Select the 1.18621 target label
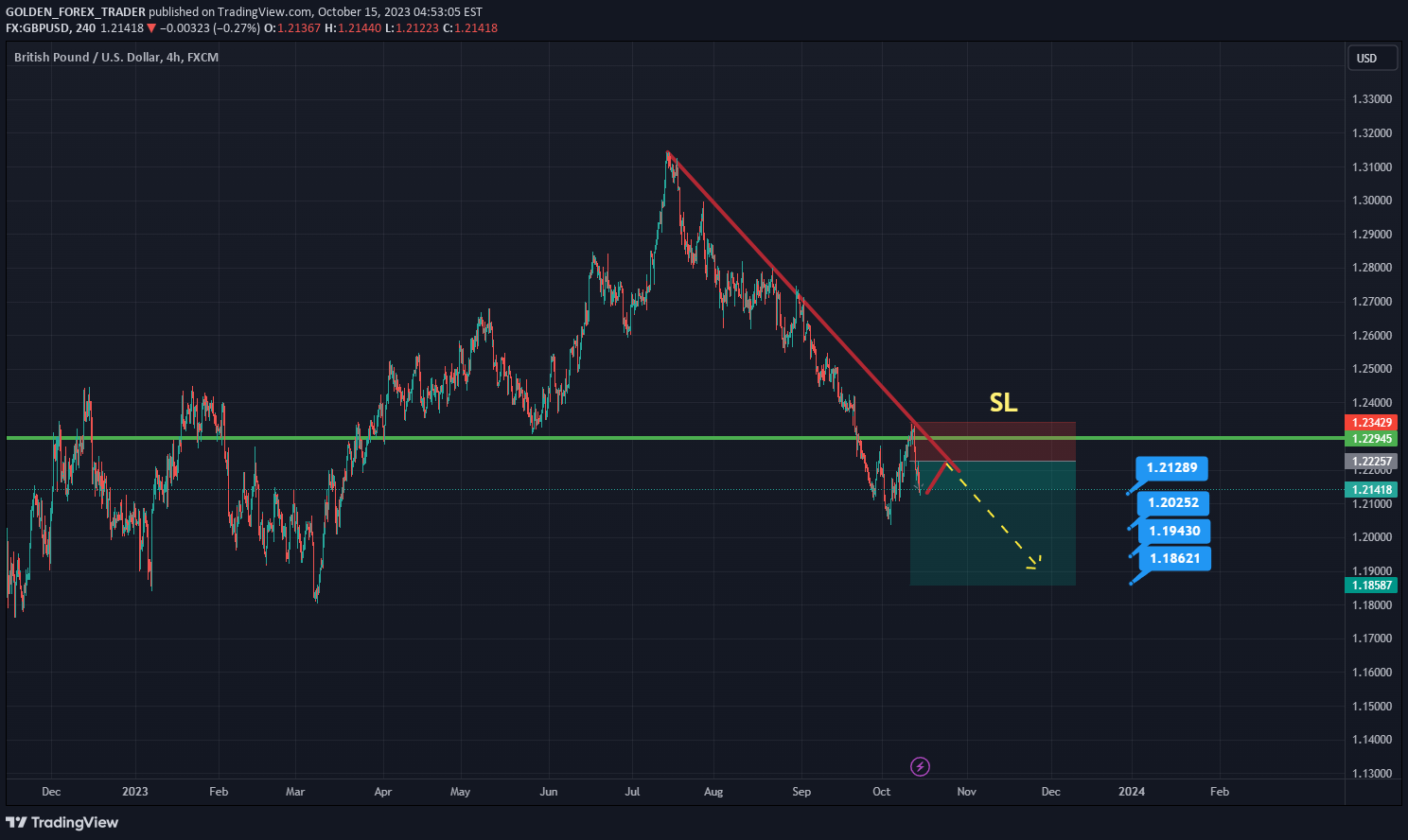The width and height of the screenshot is (1408, 840). coord(1174,558)
